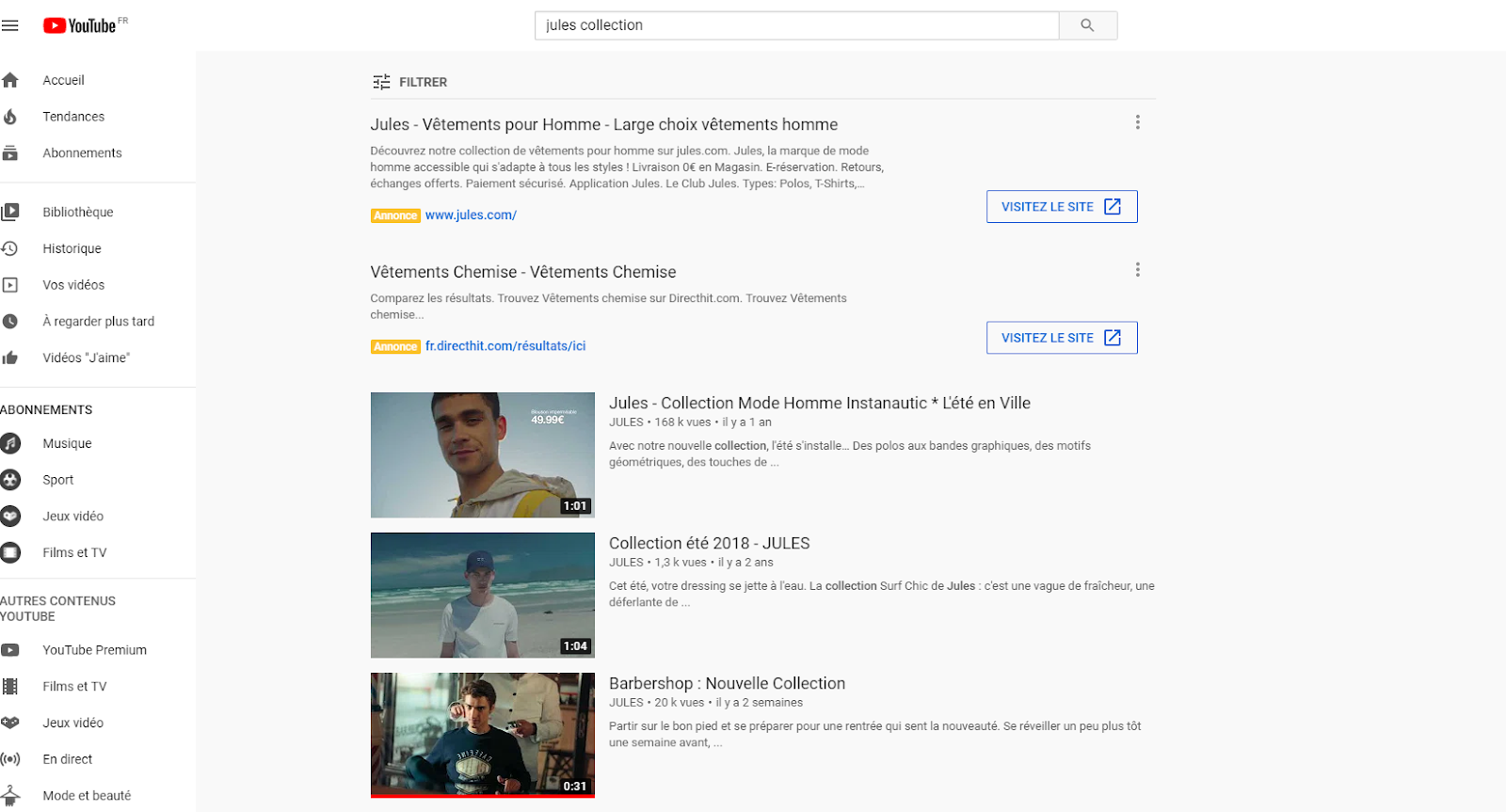
Task: Click the Visitez le site button for directhit
Action: click(x=1062, y=338)
